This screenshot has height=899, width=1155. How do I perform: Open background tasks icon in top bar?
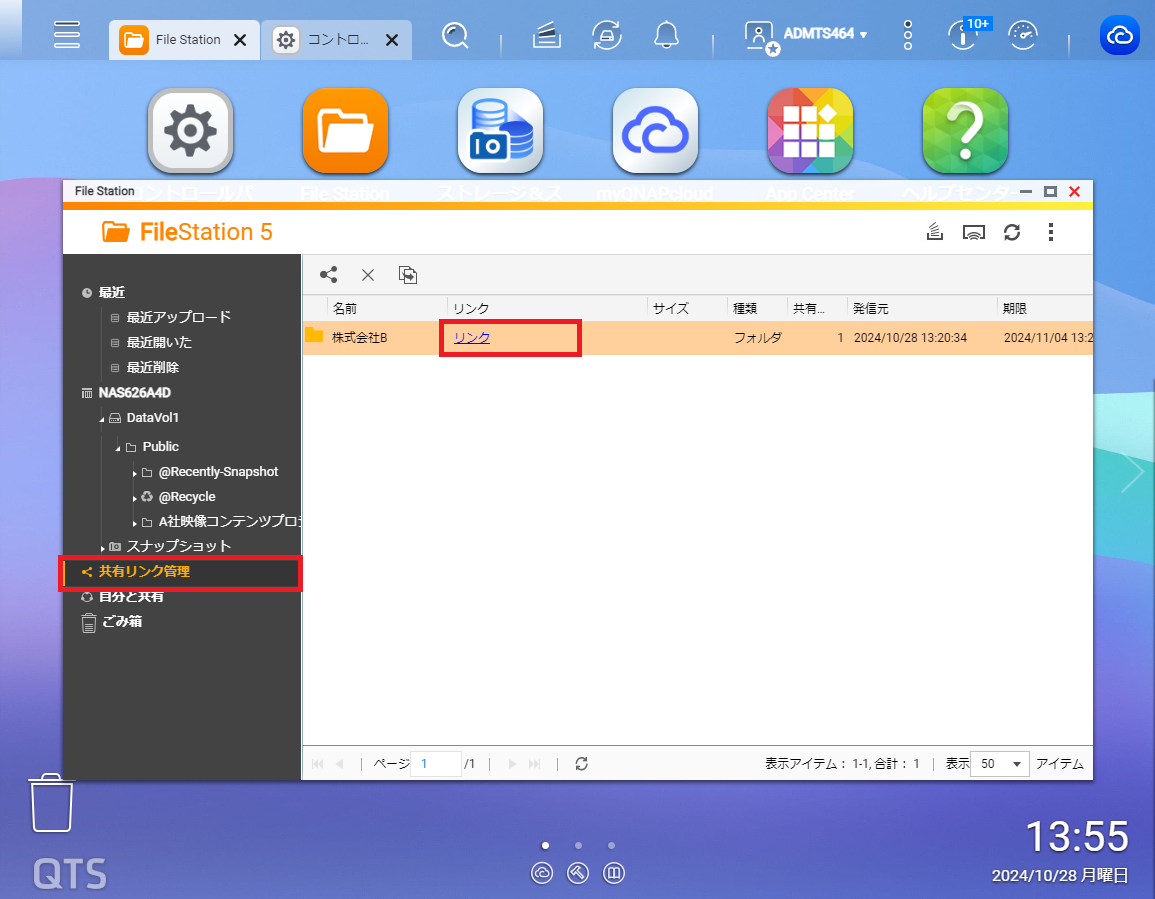547,35
